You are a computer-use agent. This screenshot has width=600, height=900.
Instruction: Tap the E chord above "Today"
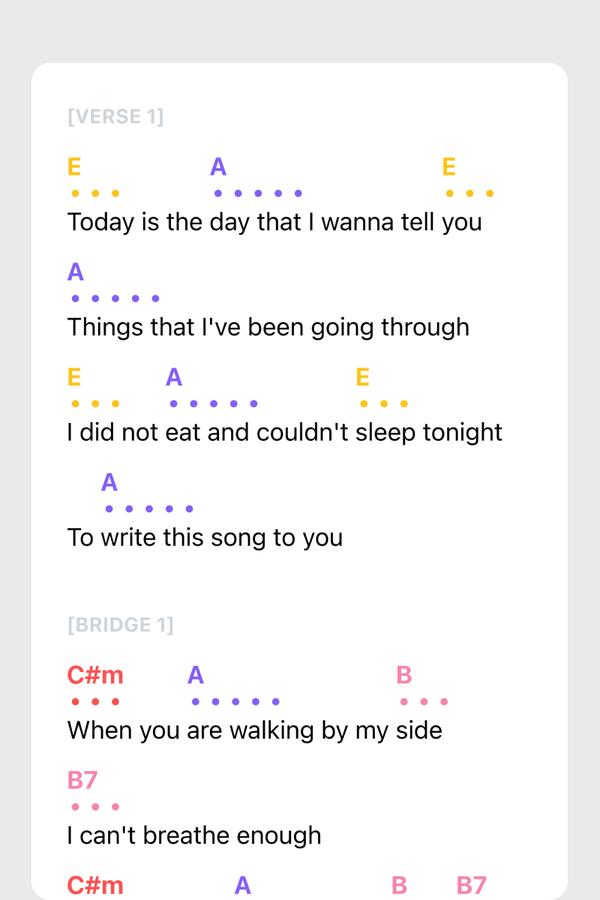coord(74,167)
